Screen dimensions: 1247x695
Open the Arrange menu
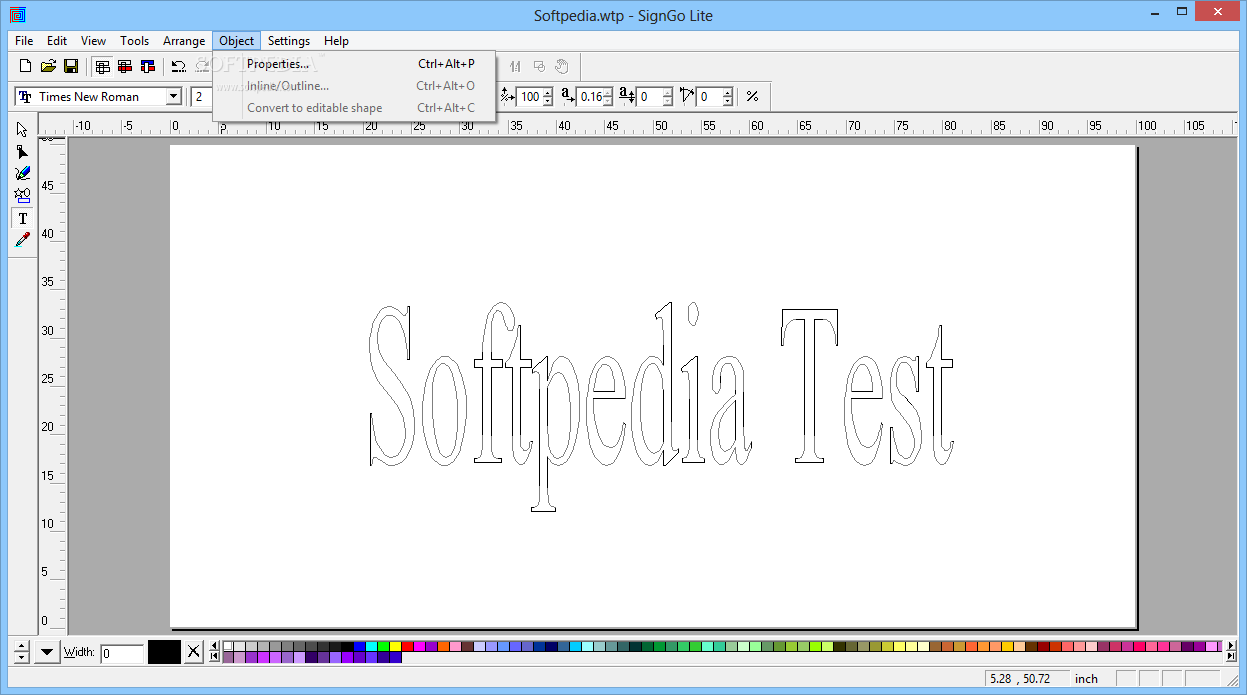pos(184,41)
